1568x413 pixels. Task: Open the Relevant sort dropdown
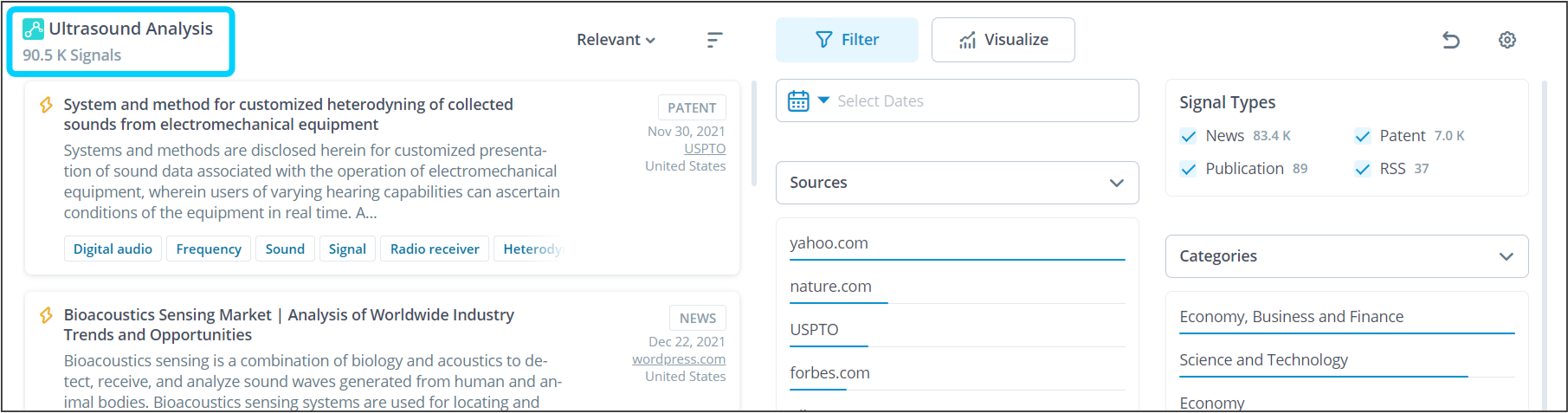coord(616,40)
